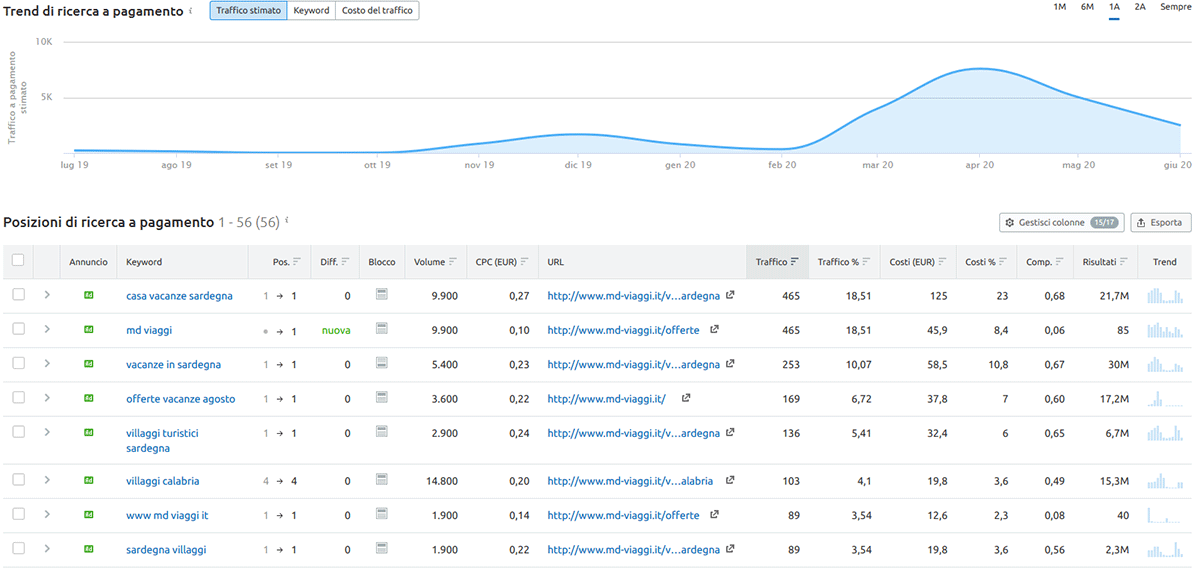1200x572 pixels.
Task: Switch chart to Keyword tab
Action: (x=311, y=11)
